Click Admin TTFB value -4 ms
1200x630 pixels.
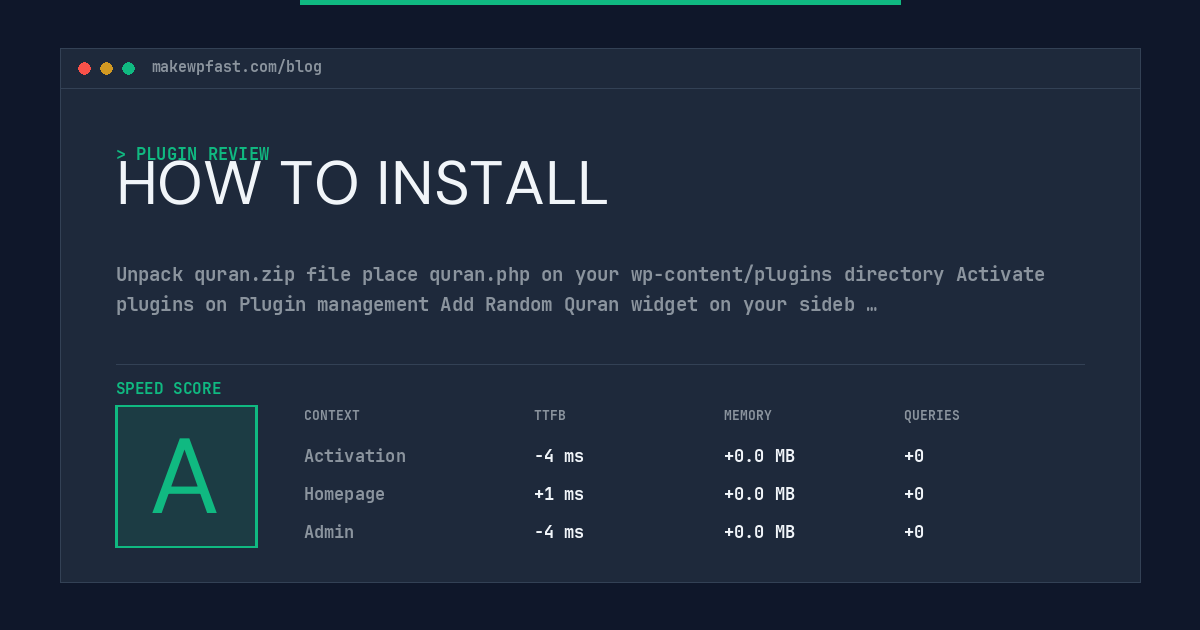(559, 532)
